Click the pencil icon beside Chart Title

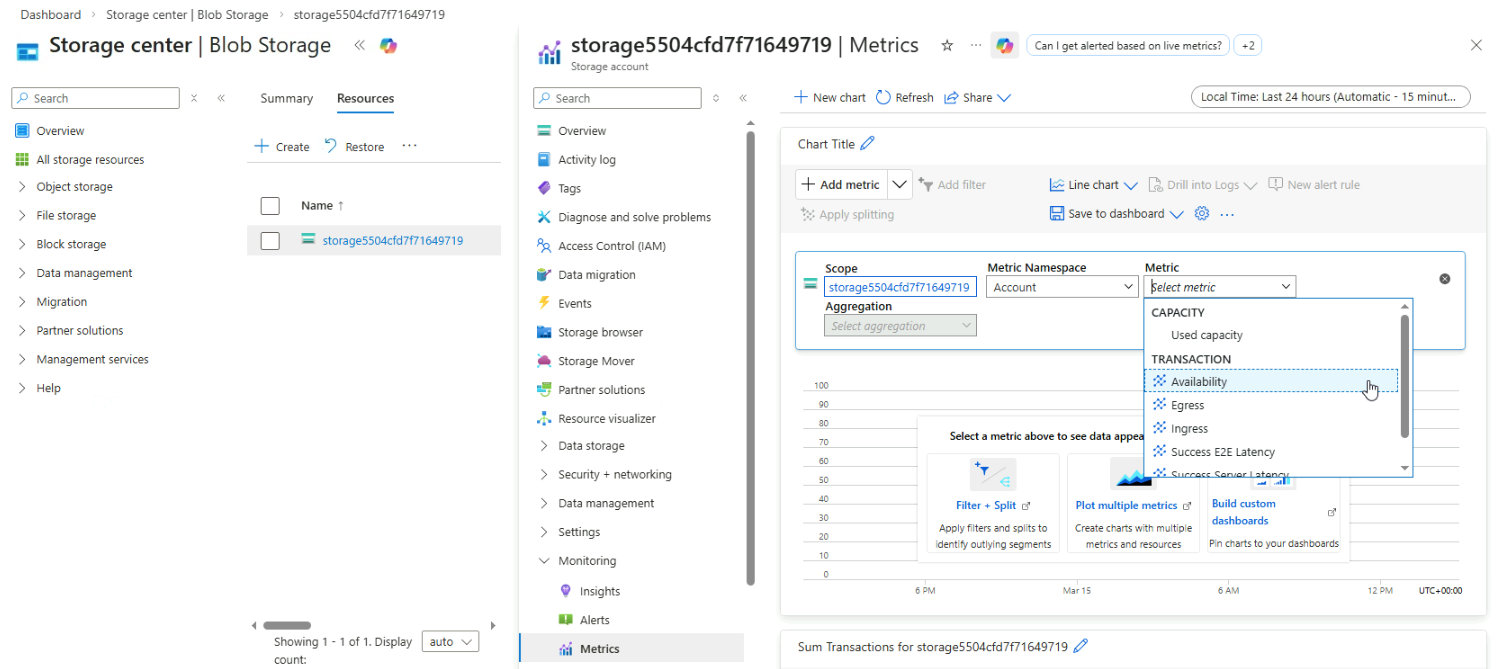[x=867, y=144]
